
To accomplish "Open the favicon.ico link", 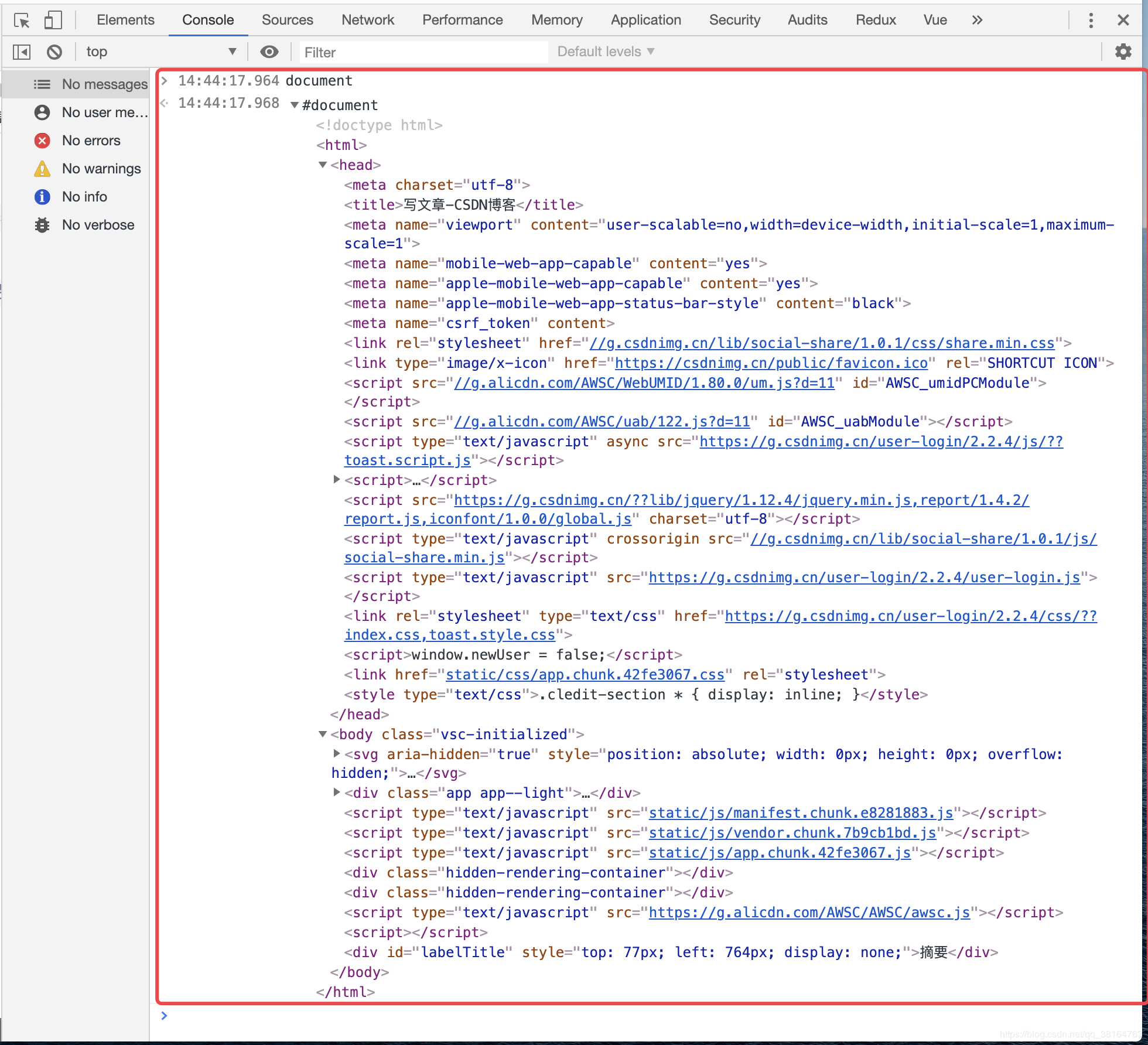I will click(x=771, y=363).
